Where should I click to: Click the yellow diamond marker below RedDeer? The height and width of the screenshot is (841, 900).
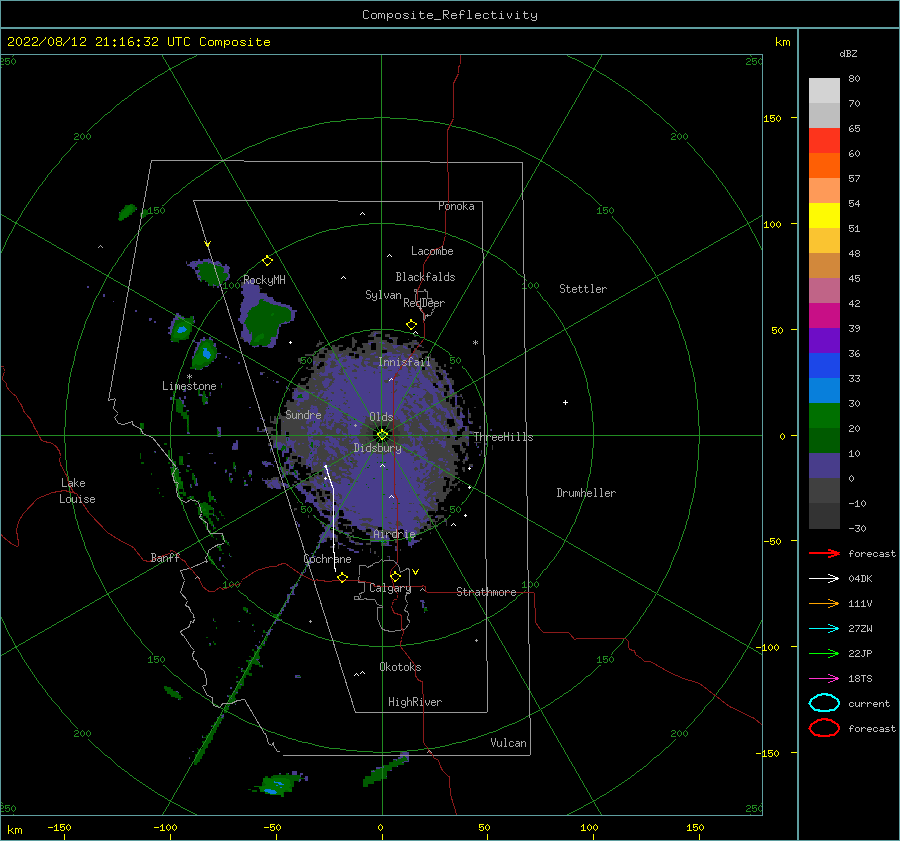411,325
